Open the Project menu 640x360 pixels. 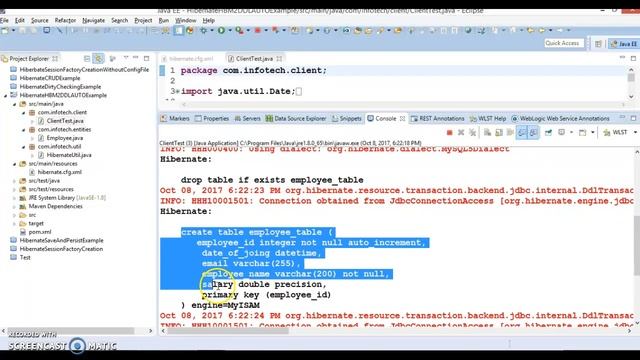click(143, 20)
